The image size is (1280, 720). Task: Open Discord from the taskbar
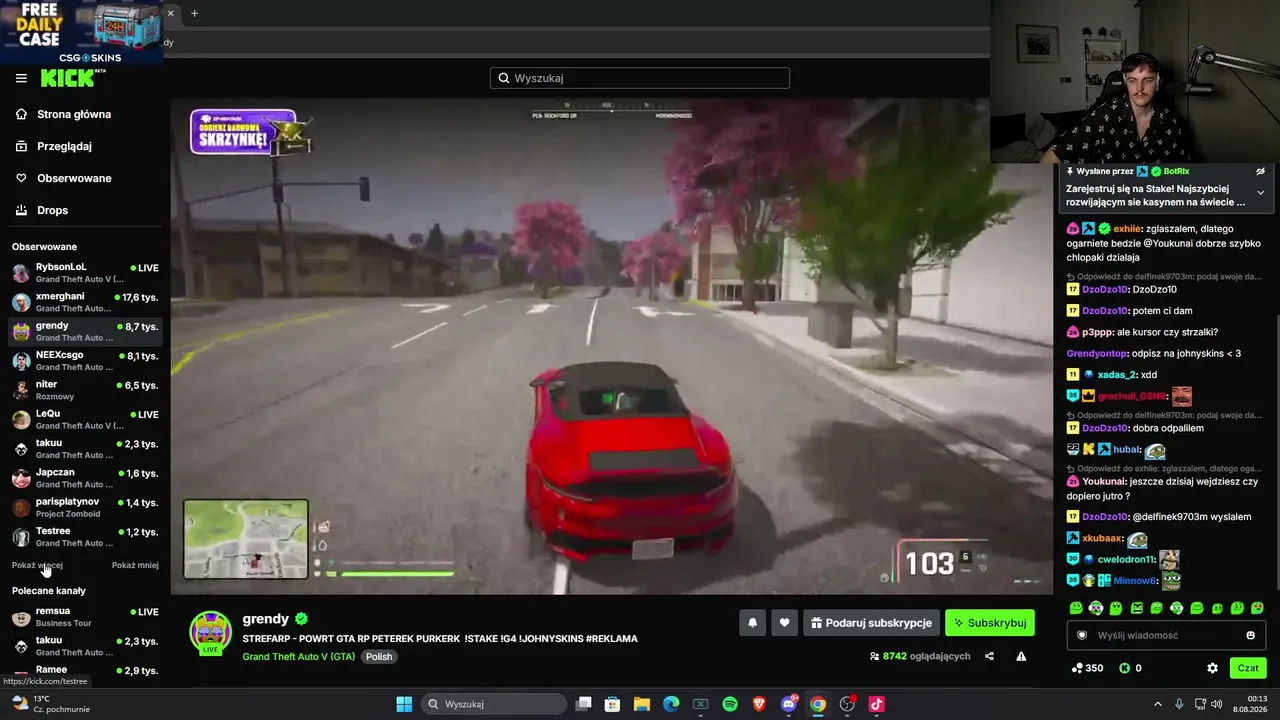789,704
